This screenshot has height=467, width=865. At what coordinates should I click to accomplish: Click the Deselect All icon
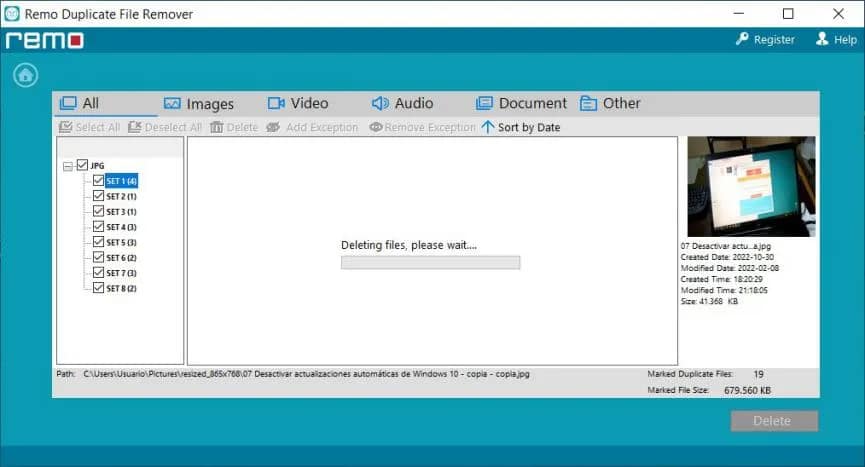coord(135,127)
